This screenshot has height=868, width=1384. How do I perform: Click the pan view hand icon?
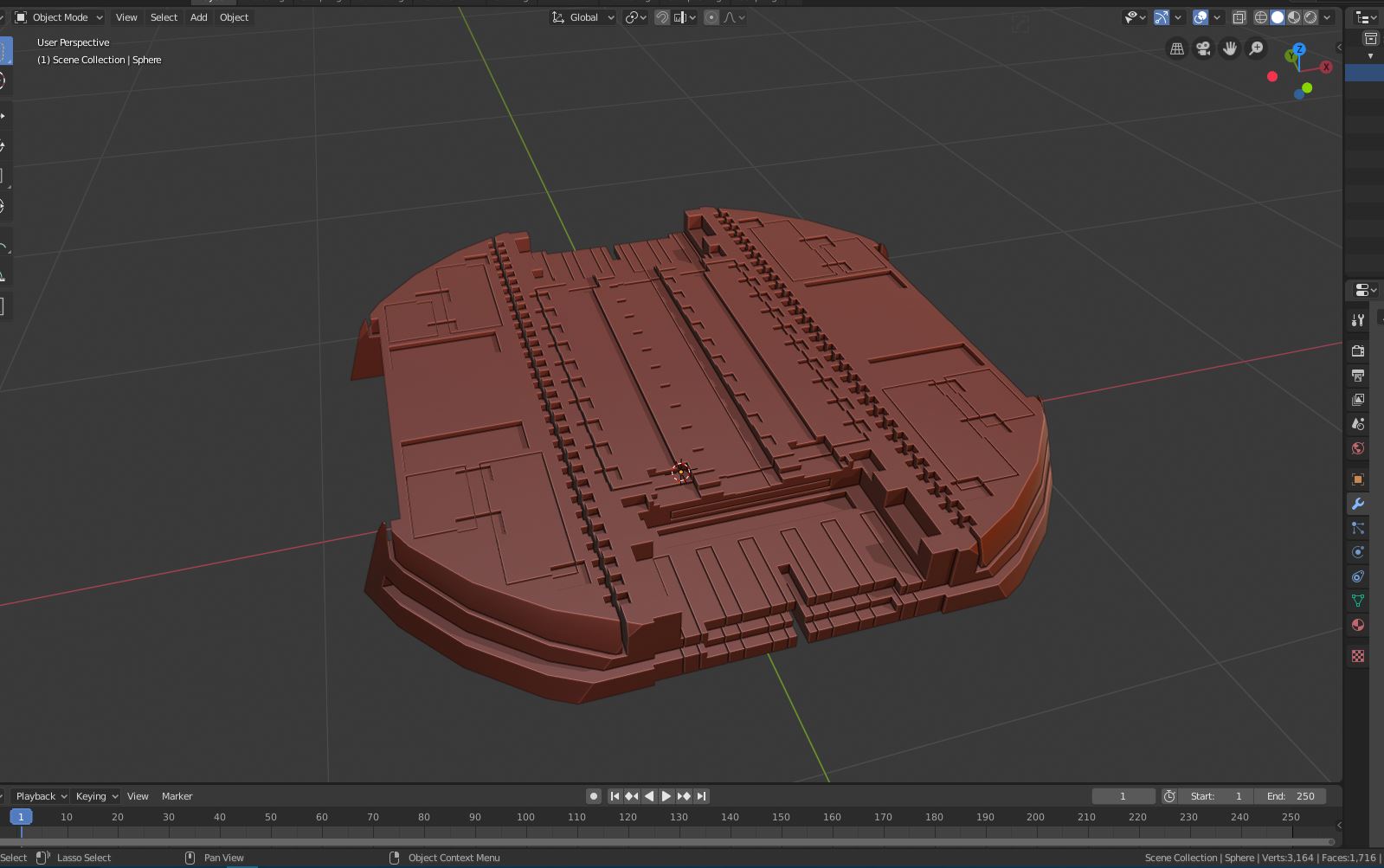pos(1229,49)
